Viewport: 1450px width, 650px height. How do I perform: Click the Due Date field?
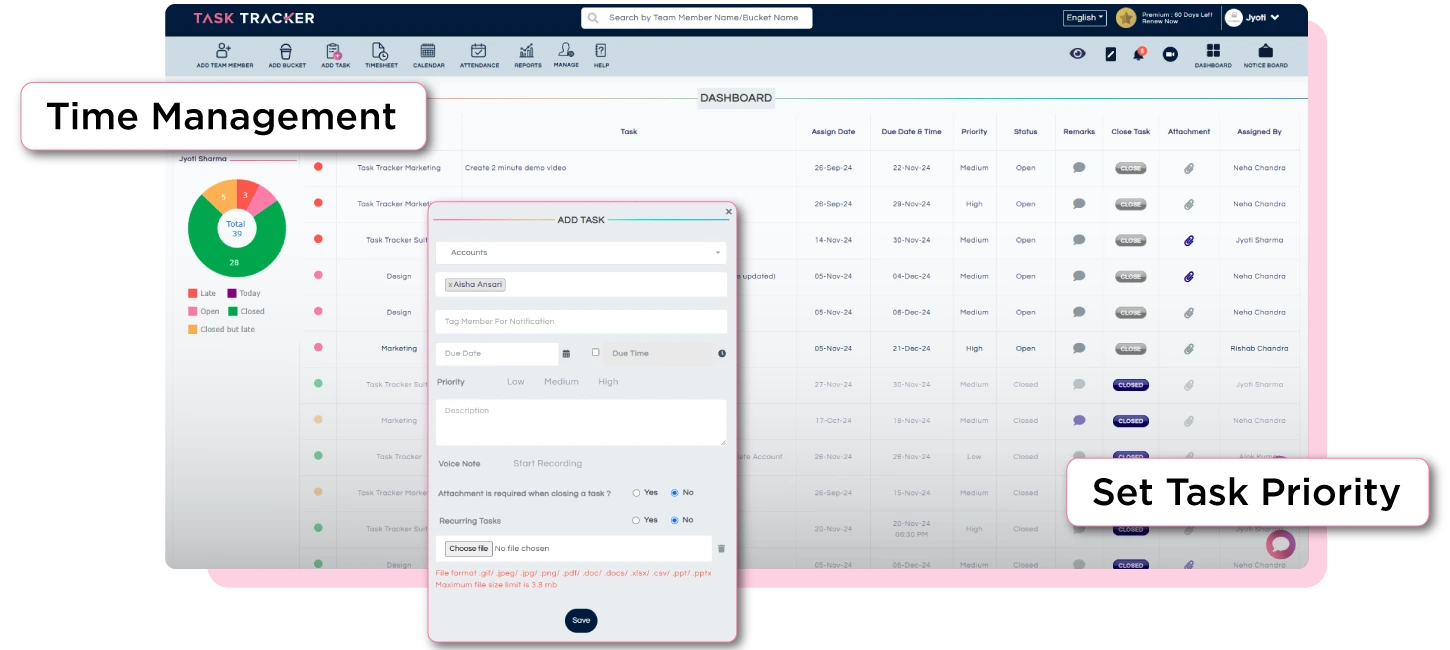coord(497,353)
